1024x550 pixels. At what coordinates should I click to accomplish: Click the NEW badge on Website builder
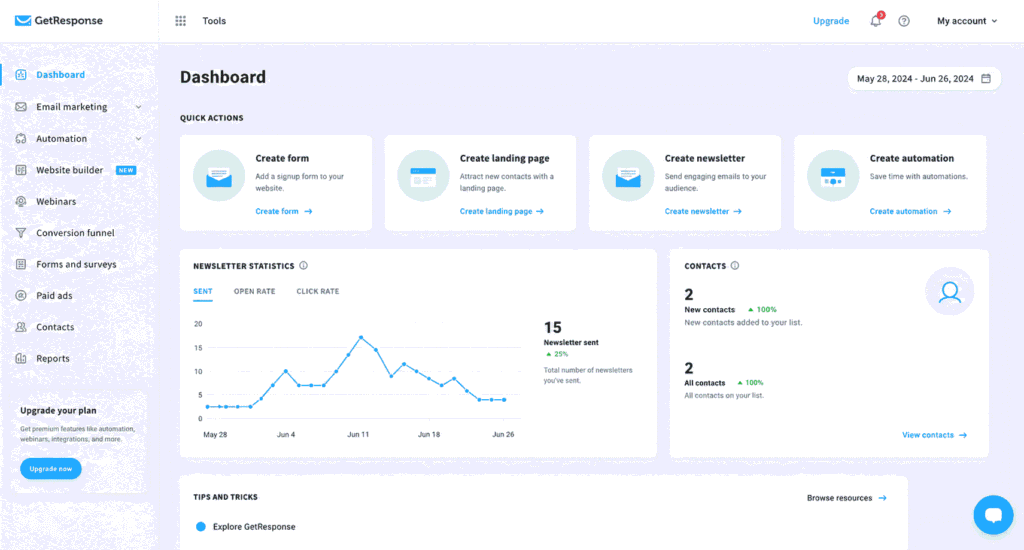click(126, 170)
